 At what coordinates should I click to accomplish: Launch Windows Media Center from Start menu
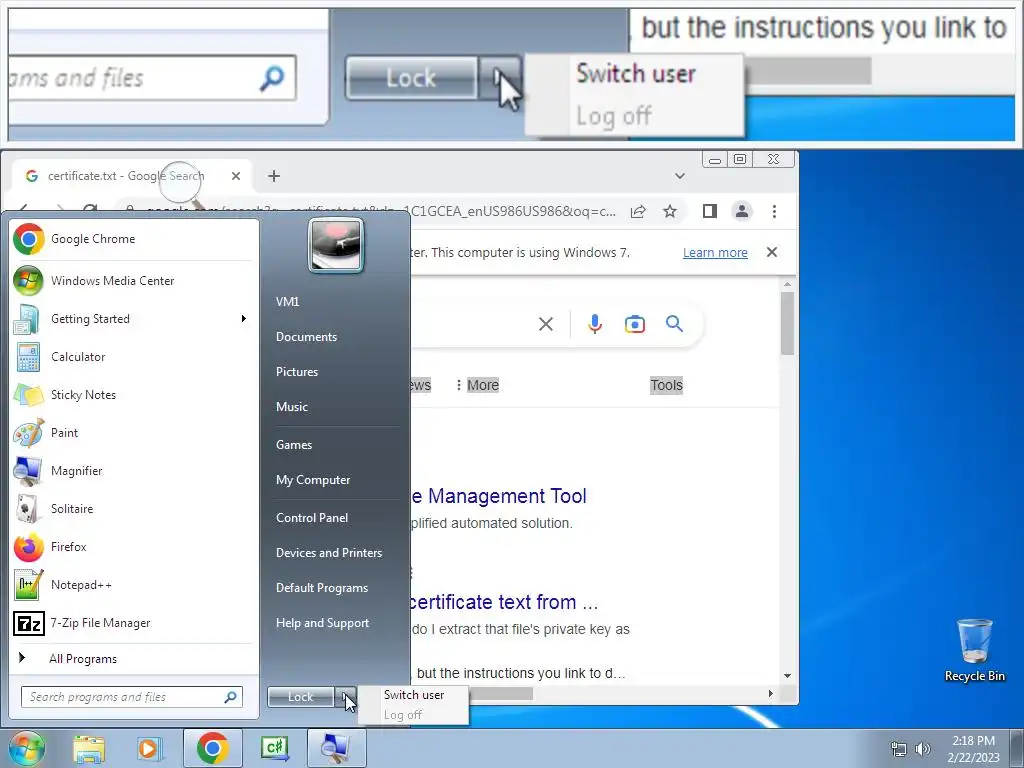pyautogui.click(x=132, y=281)
